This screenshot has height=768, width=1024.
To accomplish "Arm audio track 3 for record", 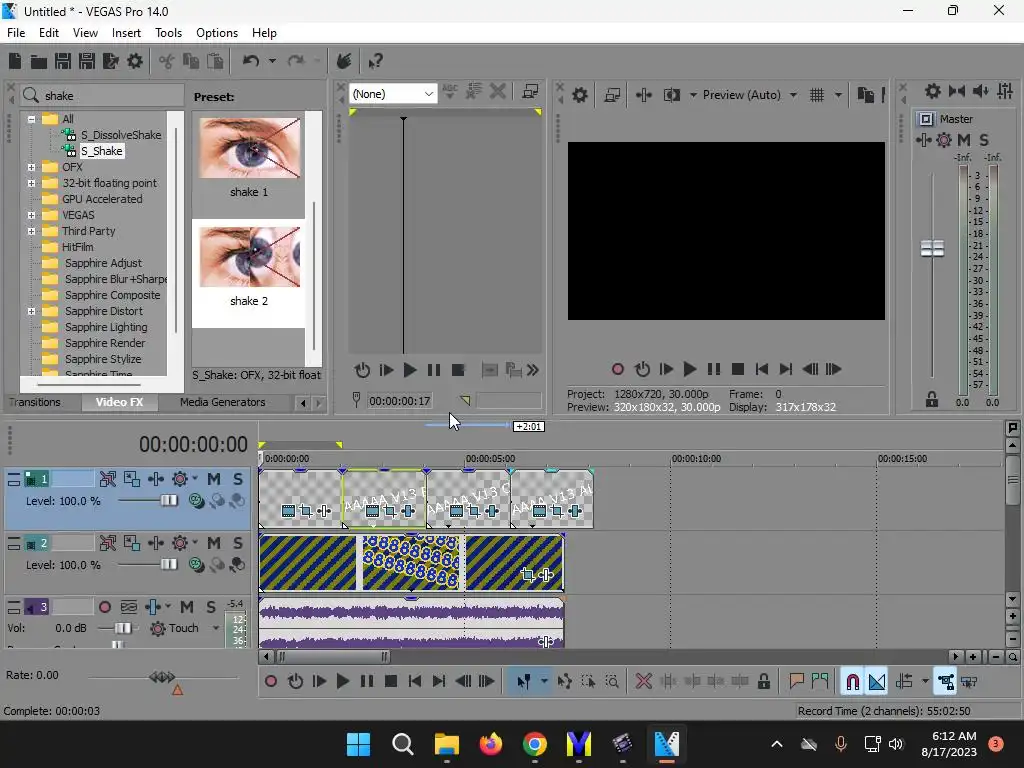I will 104,607.
